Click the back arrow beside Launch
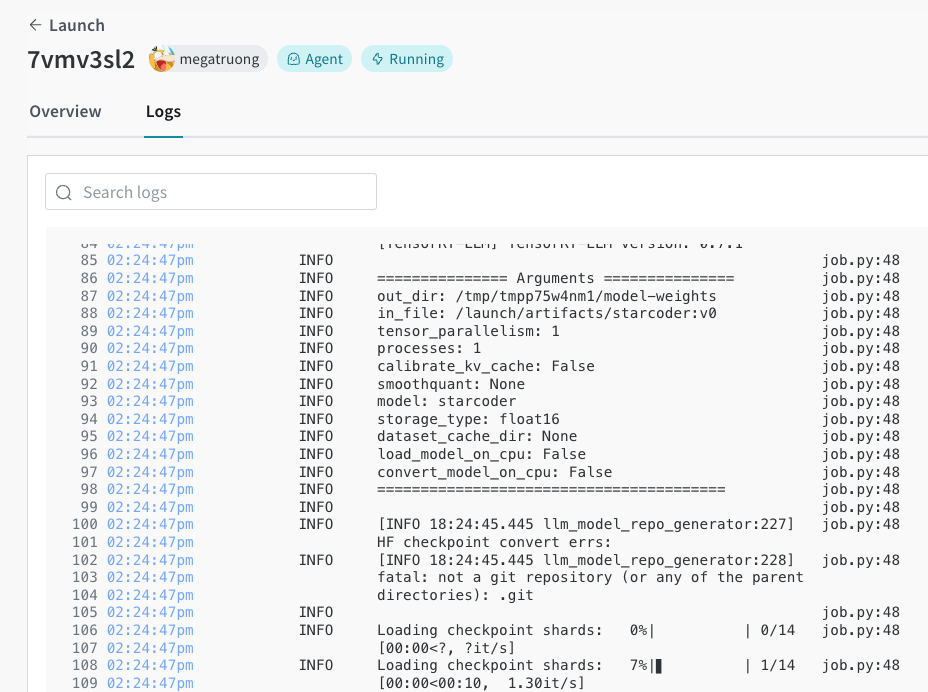 (36, 25)
